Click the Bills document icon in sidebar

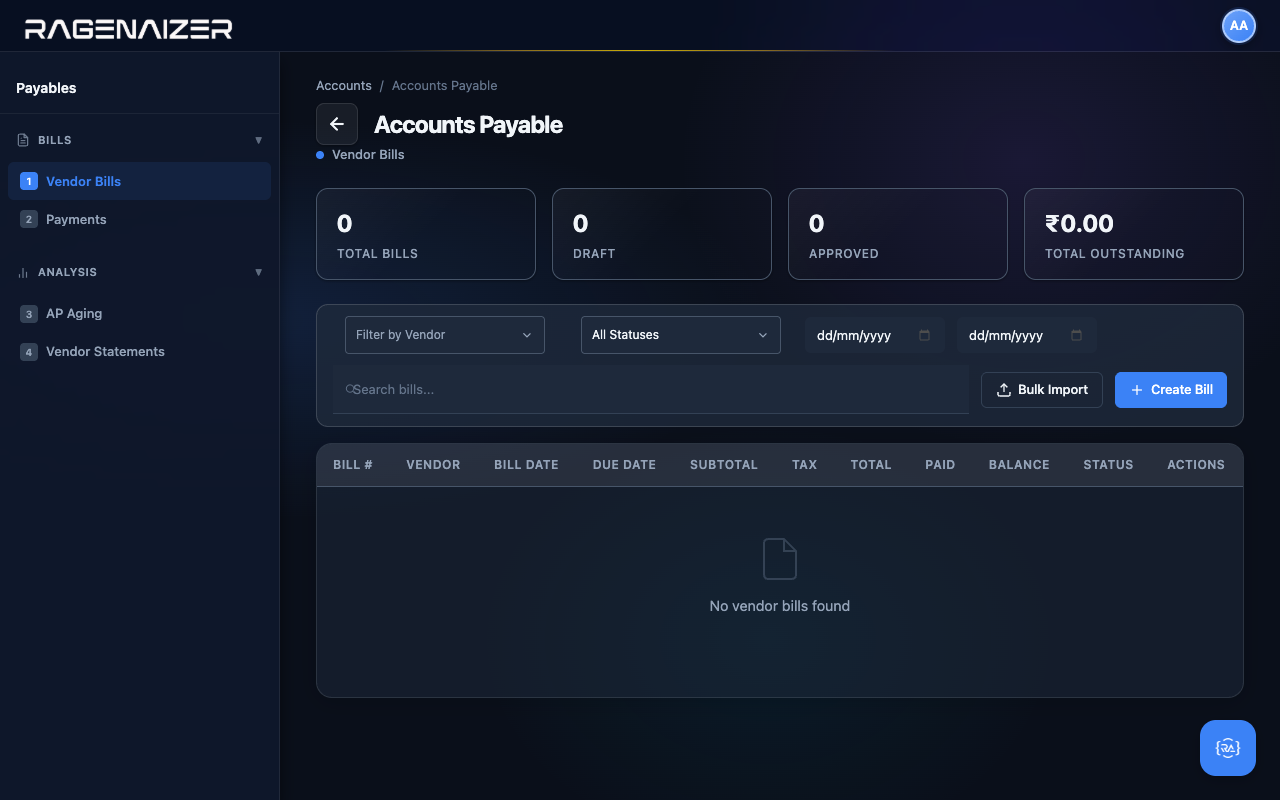(23, 140)
